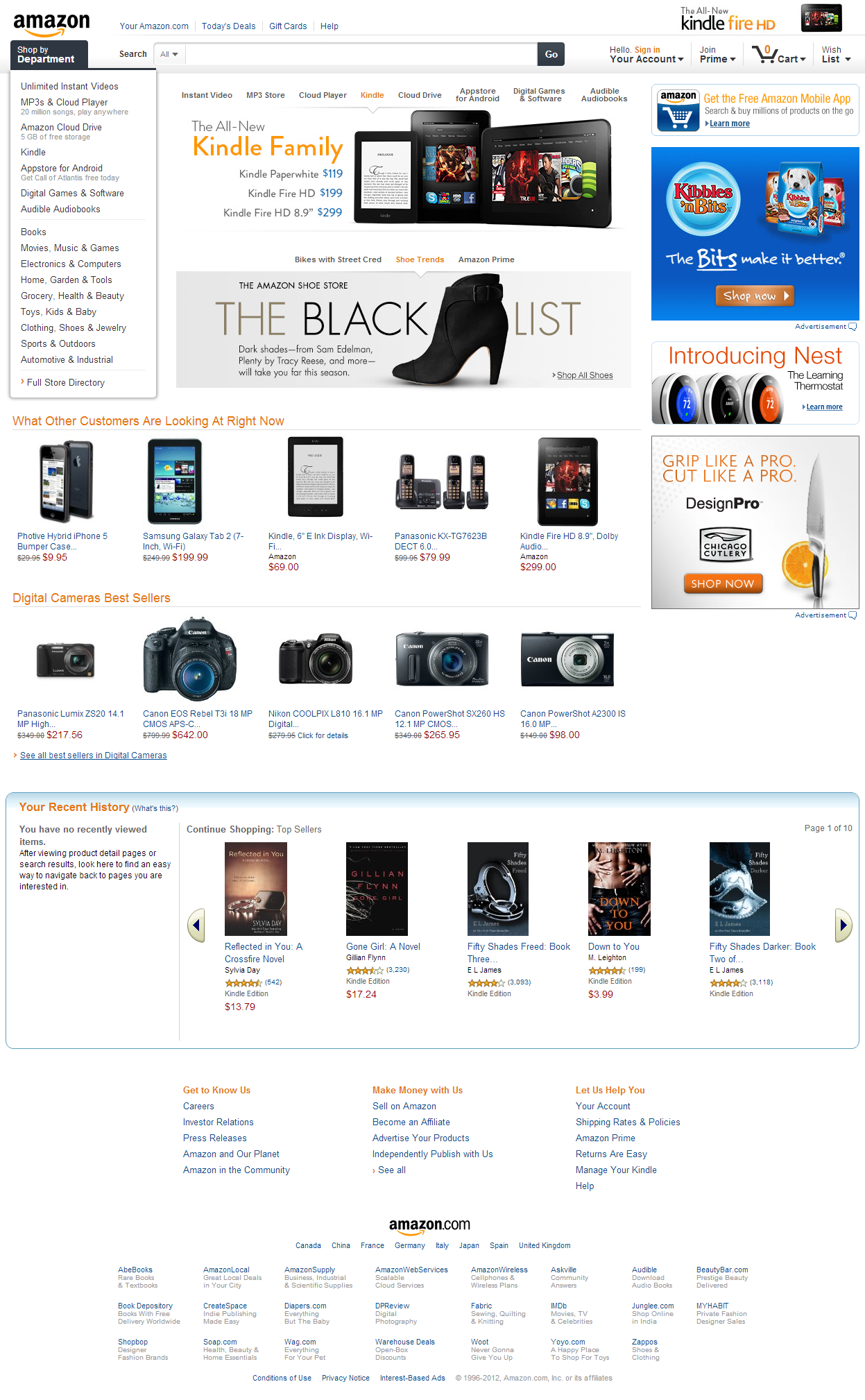Open the All search category dropdown
The width and height of the screenshot is (865, 1400).
tap(169, 54)
